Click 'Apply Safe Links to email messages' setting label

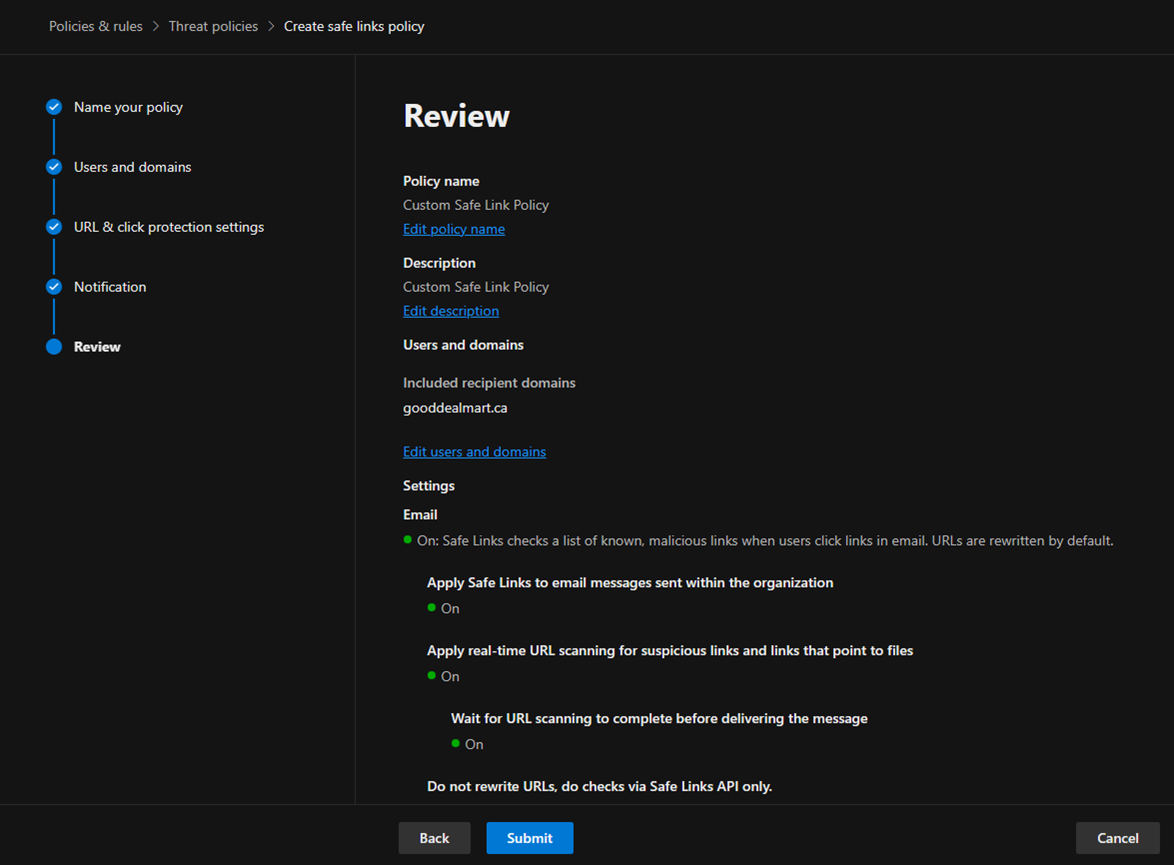(630, 583)
